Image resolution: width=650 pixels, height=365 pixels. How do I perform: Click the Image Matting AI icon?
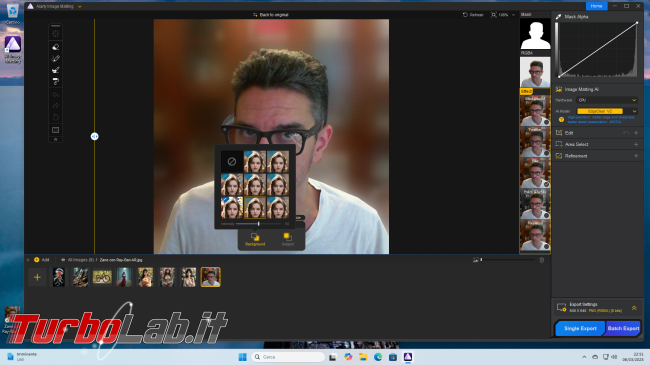pyautogui.click(x=559, y=89)
